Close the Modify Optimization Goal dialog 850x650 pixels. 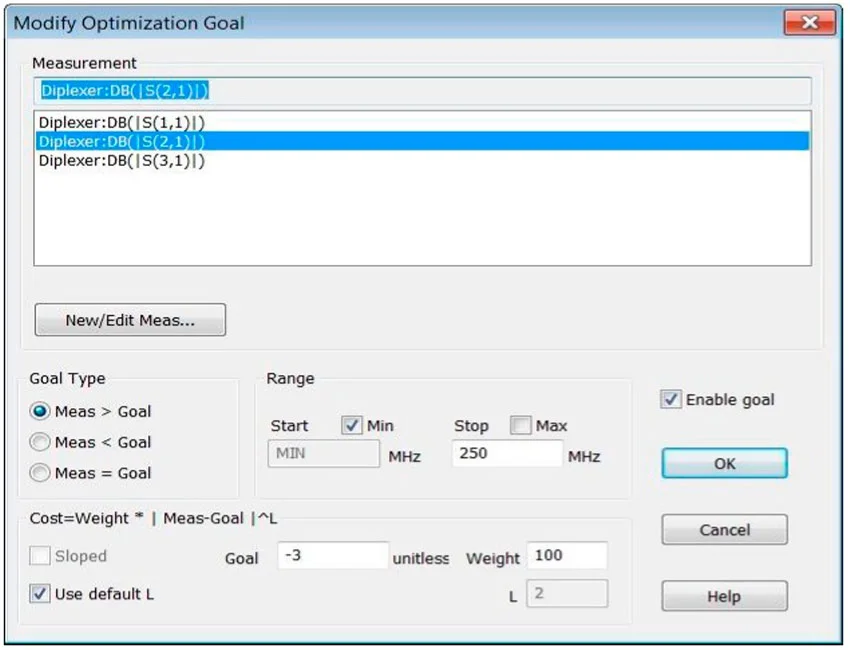(808, 23)
